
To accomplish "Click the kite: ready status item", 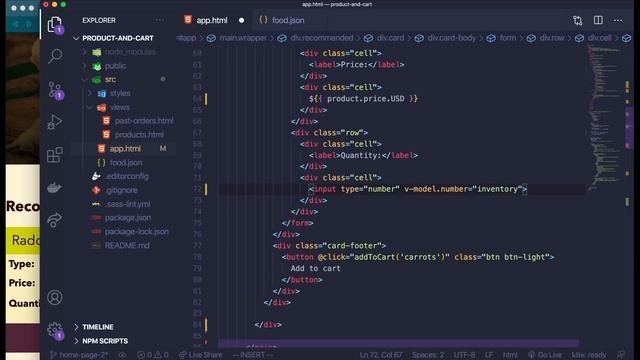I will point(589,355).
